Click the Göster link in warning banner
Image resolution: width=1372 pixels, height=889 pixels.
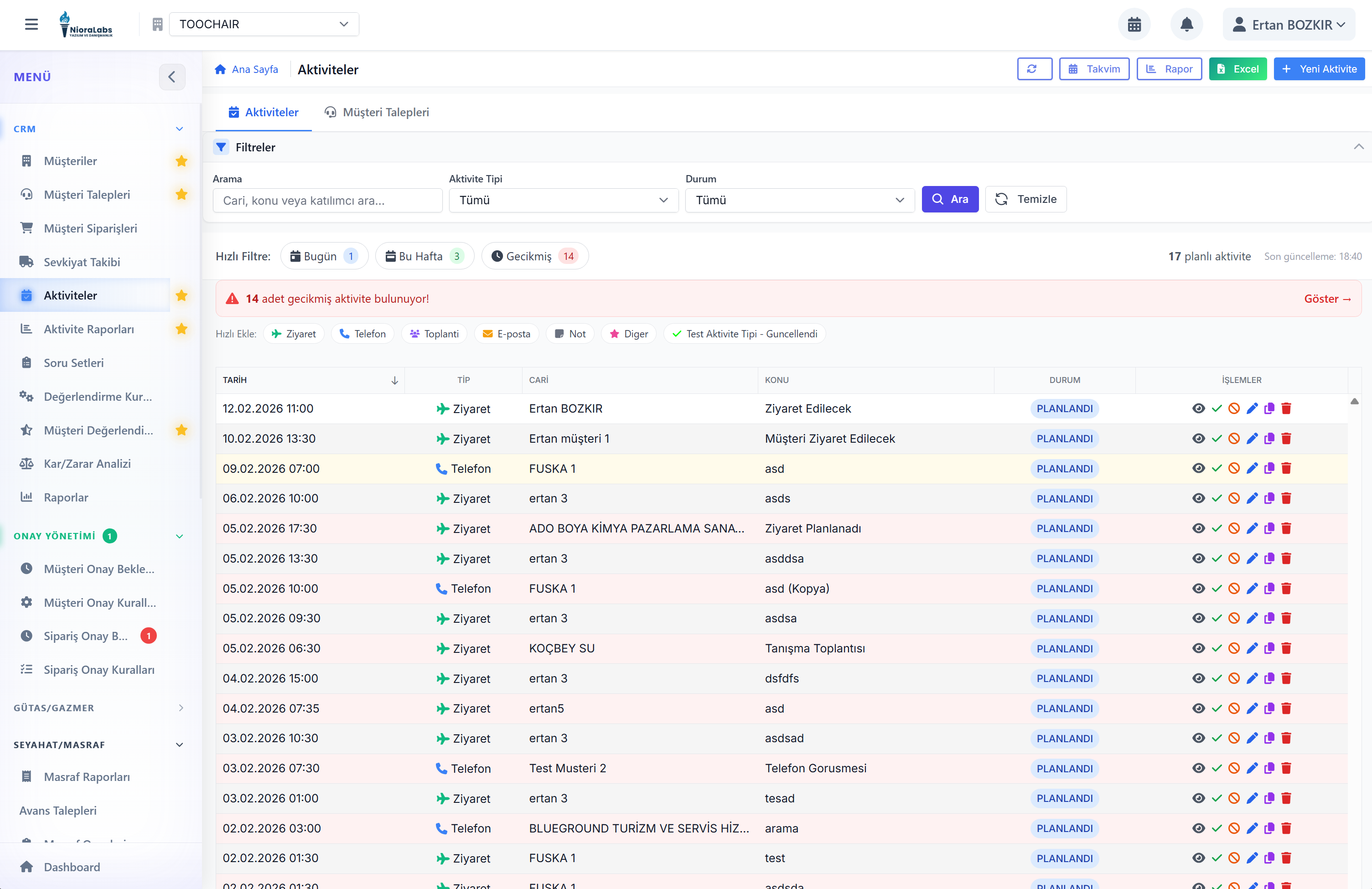(x=1327, y=299)
